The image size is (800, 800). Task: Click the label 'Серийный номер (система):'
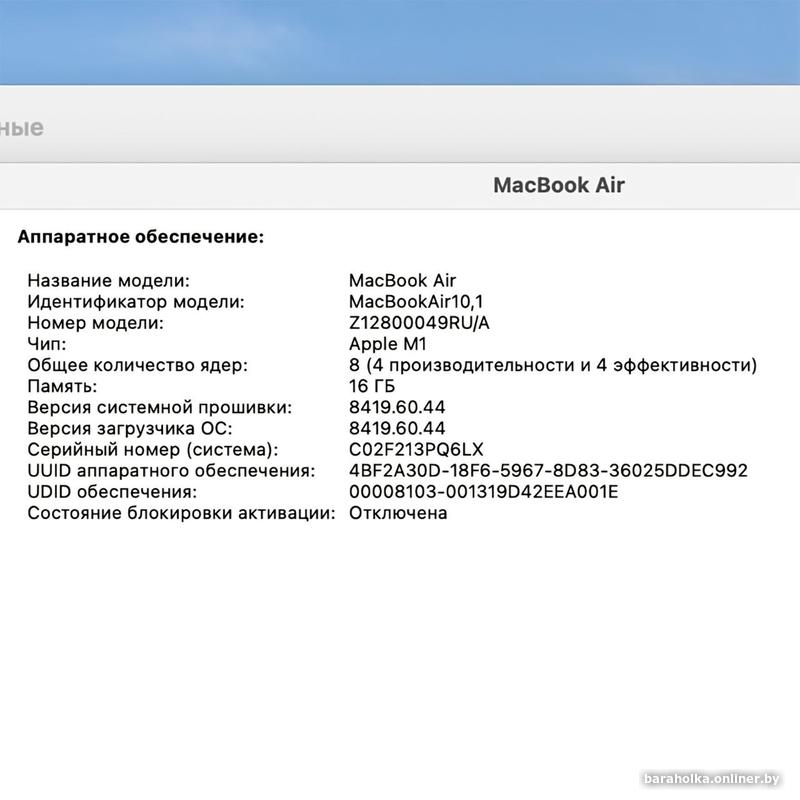click(x=153, y=449)
